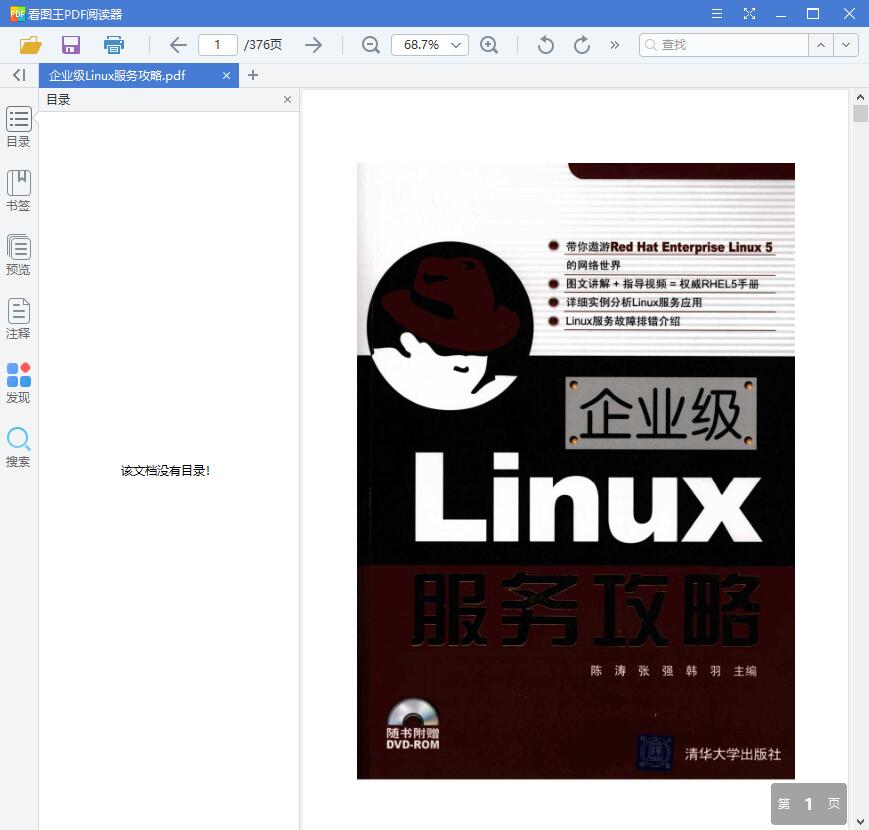869x830 pixels.
Task: Print the document with the printer icon
Action: (x=114, y=45)
